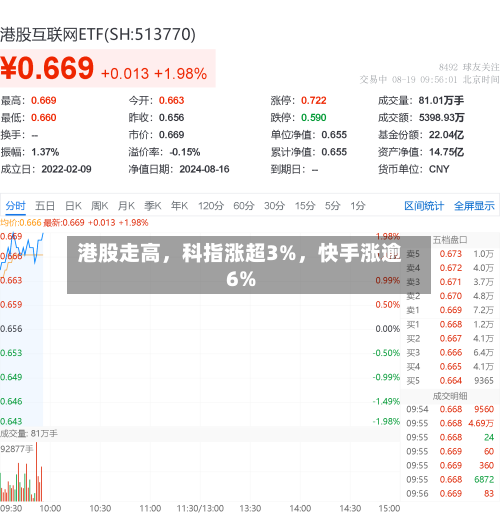Screen dimensions: 500x531
Task: Click the 最低 0.660 value
Action: (44, 118)
